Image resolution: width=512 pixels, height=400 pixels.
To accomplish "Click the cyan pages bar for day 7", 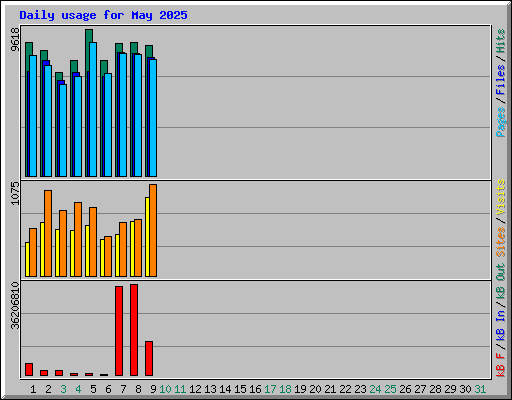I will pyautogui.click(x=123, y=115).
